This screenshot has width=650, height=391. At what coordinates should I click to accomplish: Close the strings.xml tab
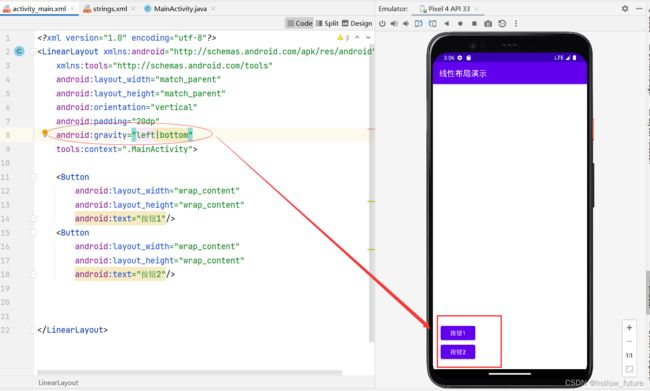coord(133,8)
